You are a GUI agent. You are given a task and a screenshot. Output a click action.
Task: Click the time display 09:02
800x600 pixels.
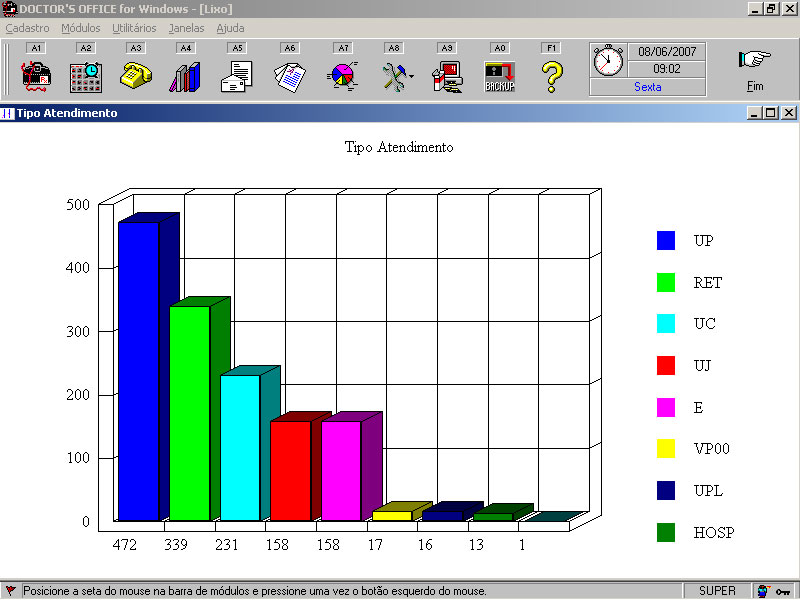point(667,69)
